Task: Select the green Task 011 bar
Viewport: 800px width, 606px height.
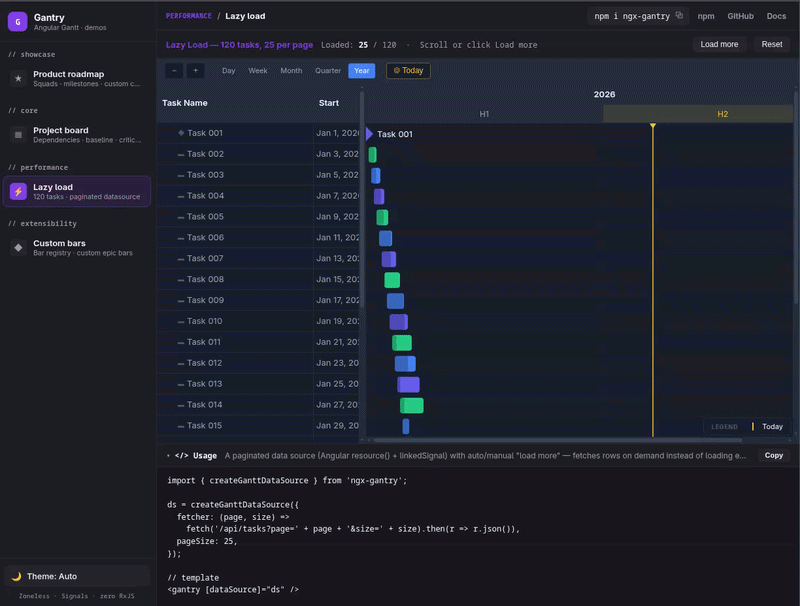Action: point(402,343)
